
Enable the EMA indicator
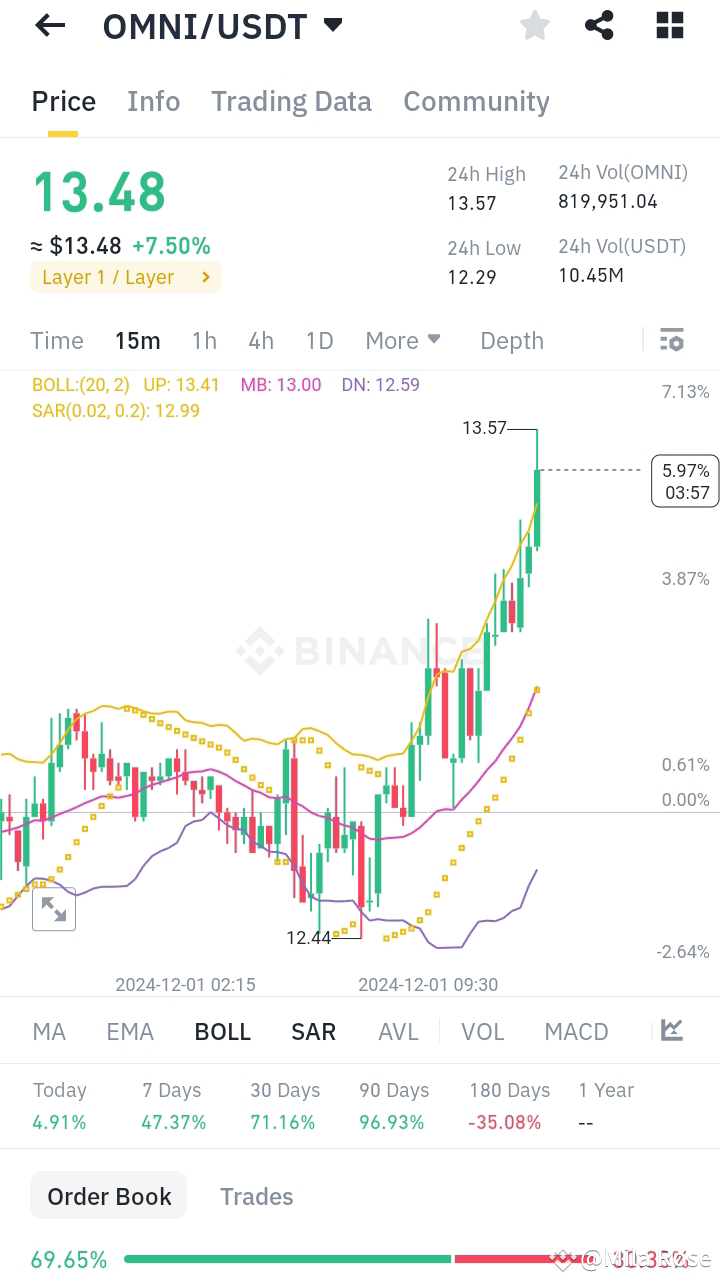(x=130, y=1032)
